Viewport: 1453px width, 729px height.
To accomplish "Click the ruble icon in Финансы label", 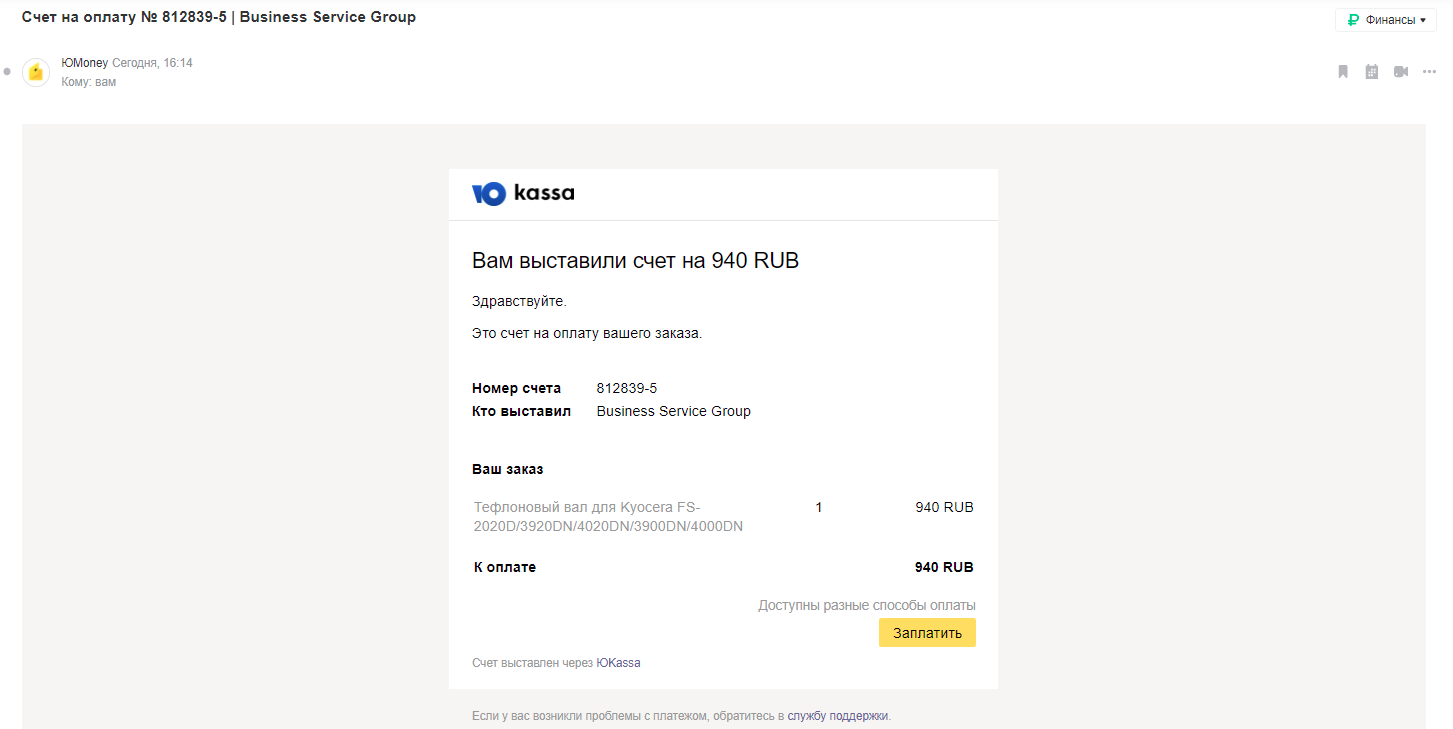I will click(1353, 20).
